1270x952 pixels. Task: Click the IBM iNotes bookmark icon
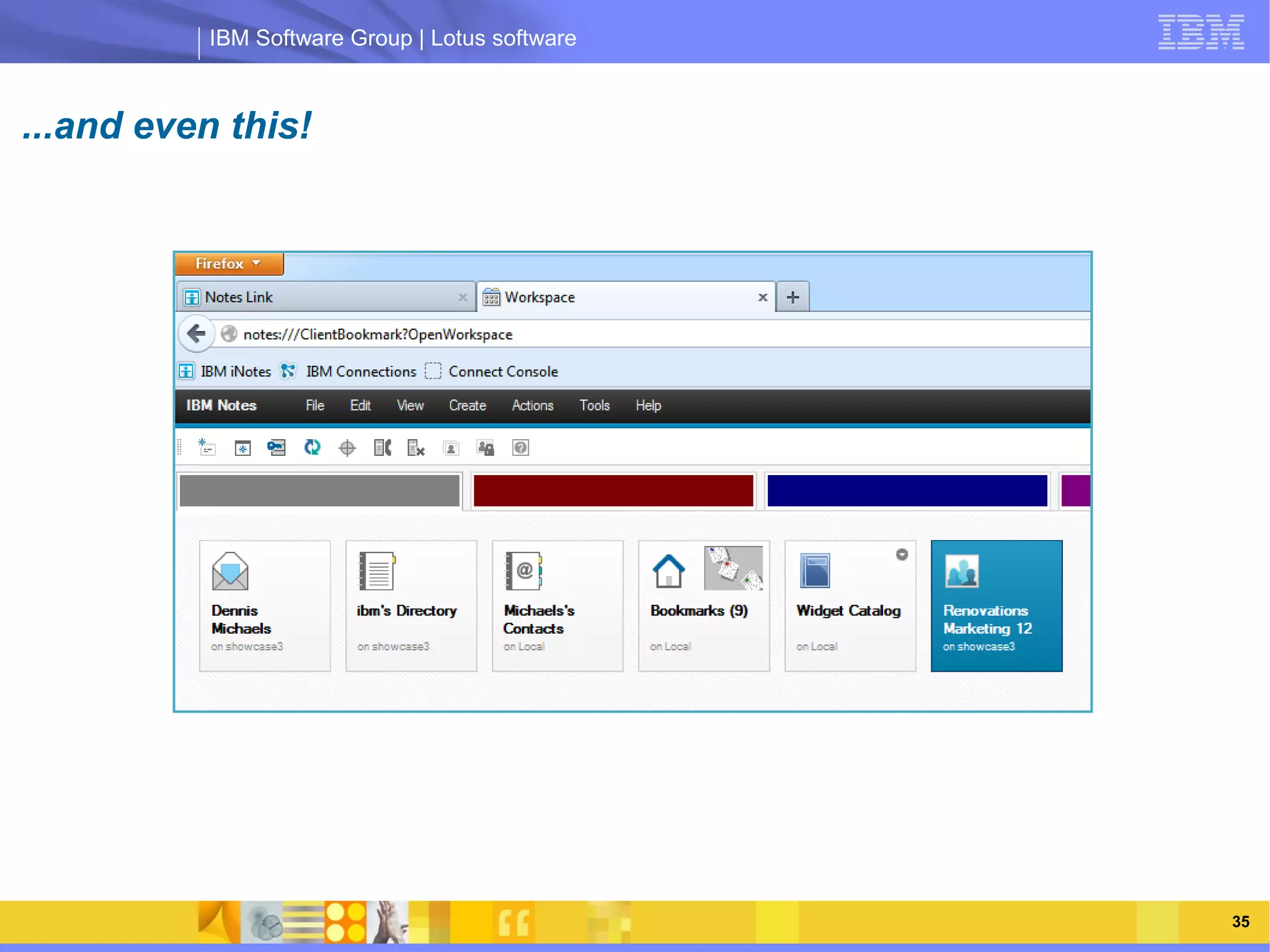tap(186, 371)
